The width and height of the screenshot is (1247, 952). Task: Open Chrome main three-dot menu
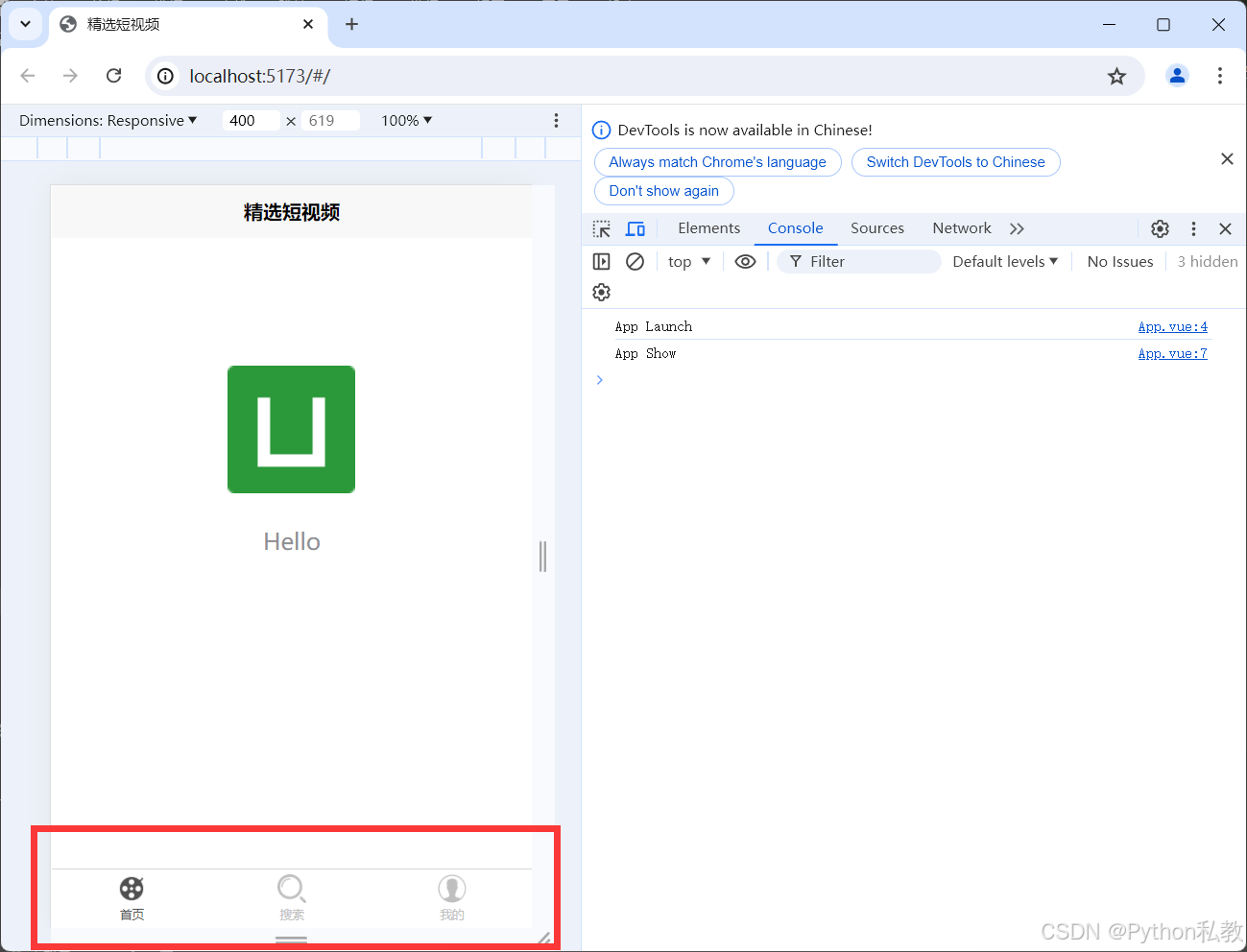1220,76
